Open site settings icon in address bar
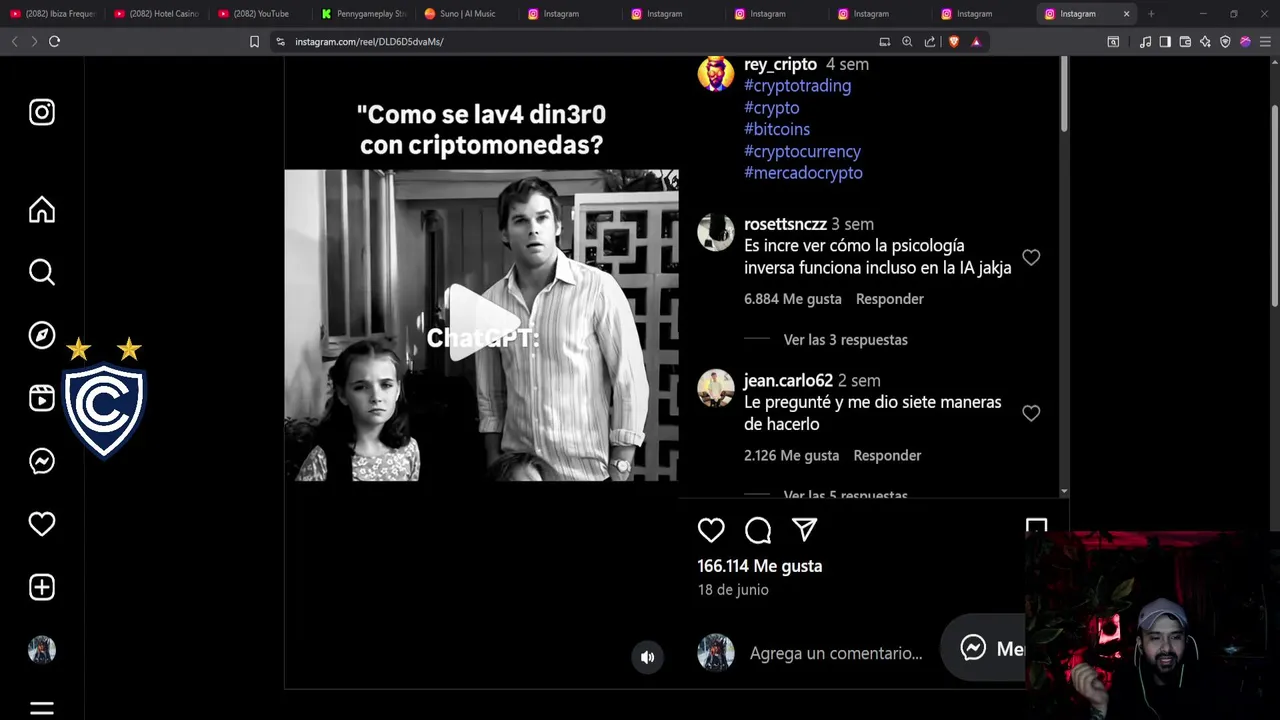 click(x=280, y=41)
